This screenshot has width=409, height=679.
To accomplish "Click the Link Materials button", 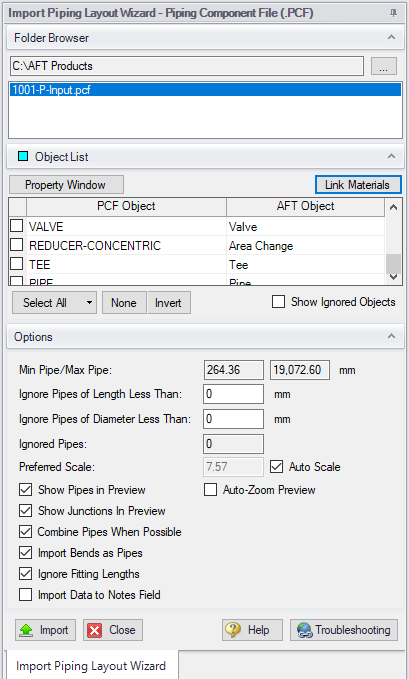I will coord(358,185).
